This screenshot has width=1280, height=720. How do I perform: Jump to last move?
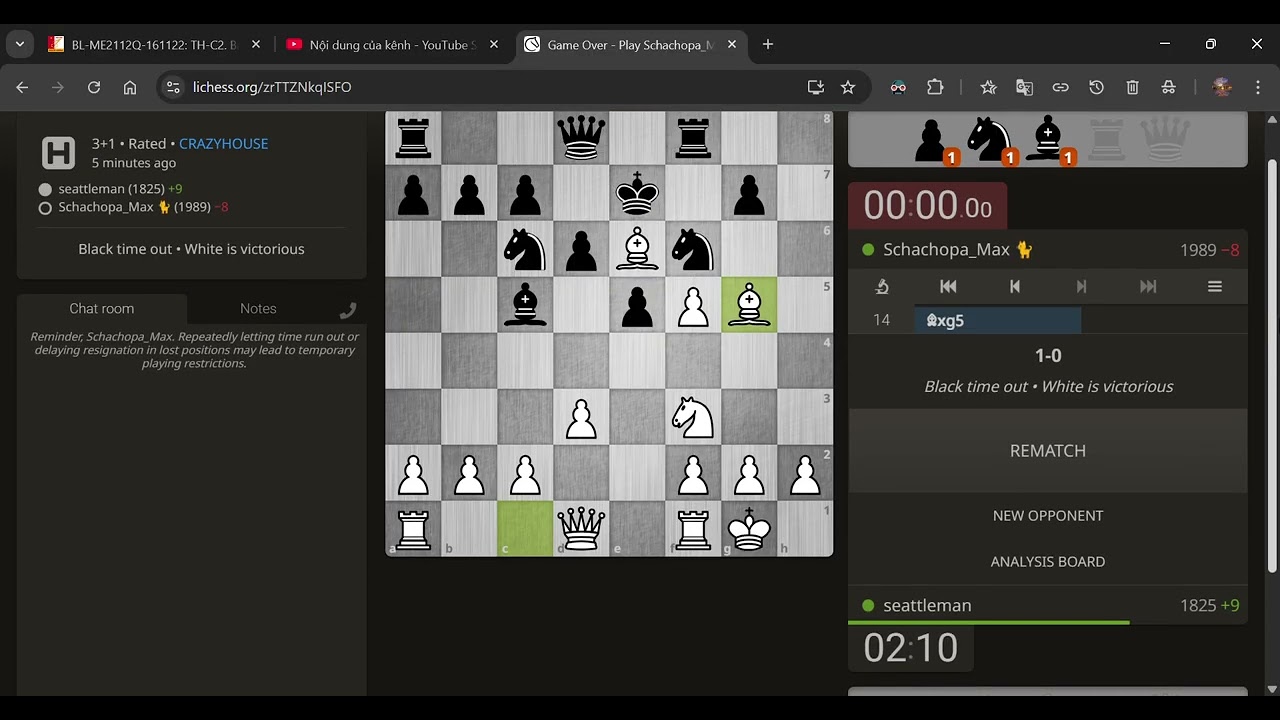1148,287
